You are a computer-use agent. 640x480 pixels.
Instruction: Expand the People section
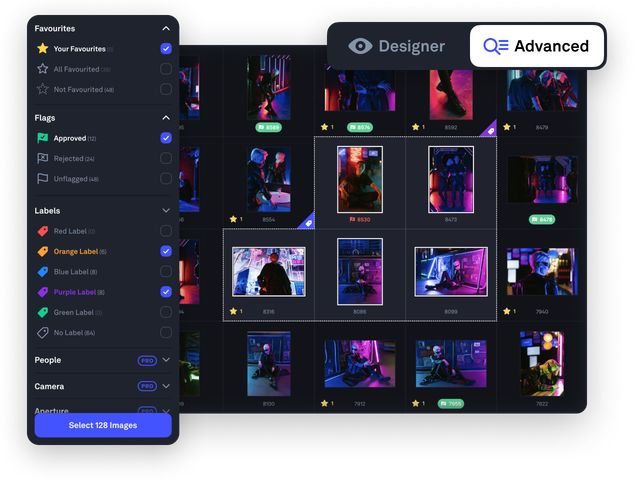(x=166, y=360)
